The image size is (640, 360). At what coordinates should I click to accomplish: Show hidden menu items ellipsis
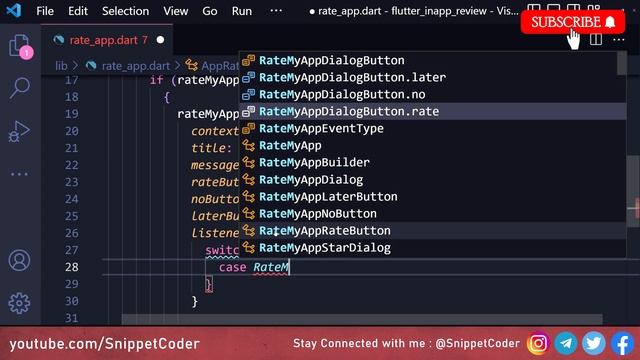276,11
